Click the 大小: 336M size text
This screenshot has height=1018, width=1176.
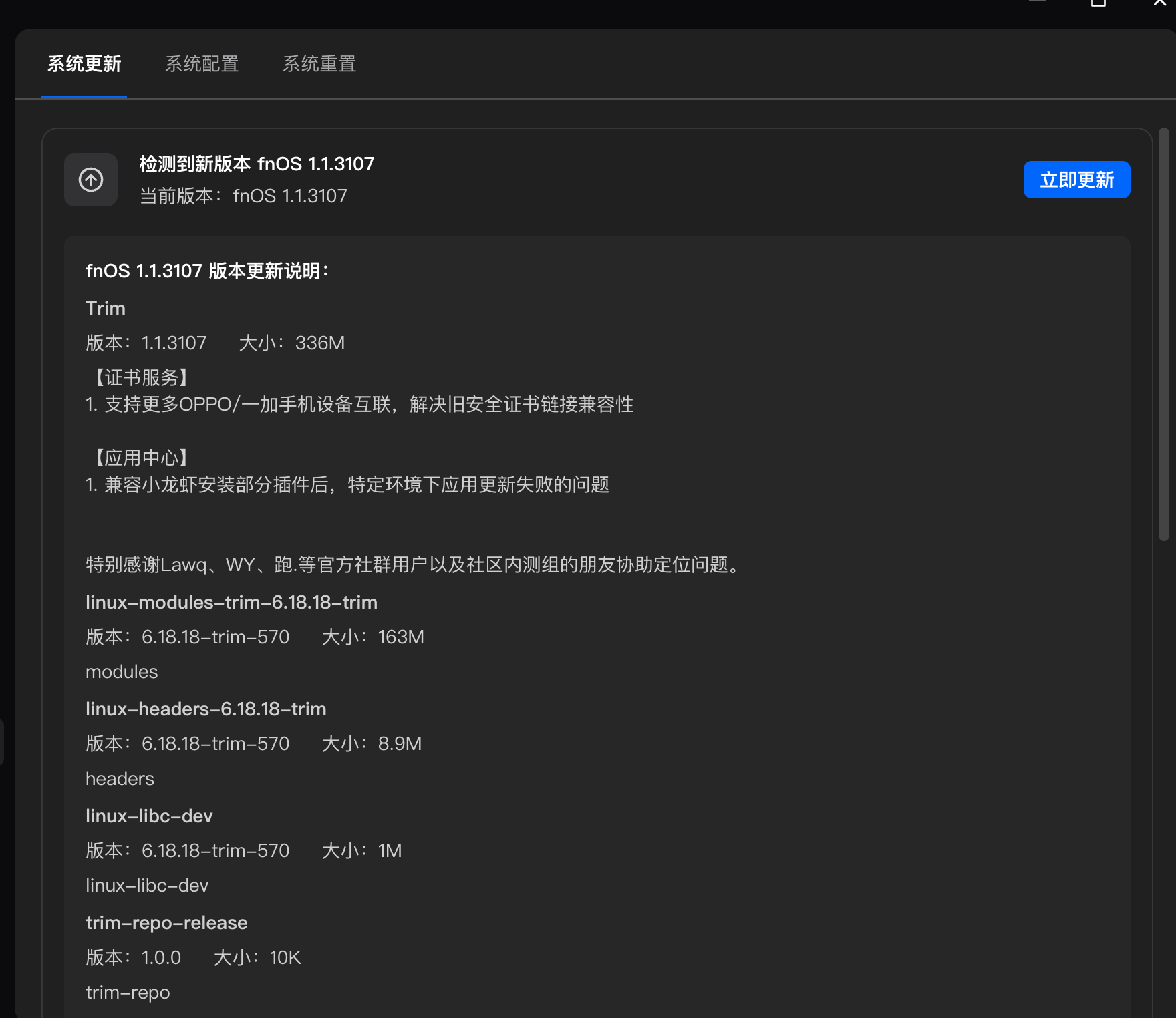pyautogui.click(x=292, y=343)
